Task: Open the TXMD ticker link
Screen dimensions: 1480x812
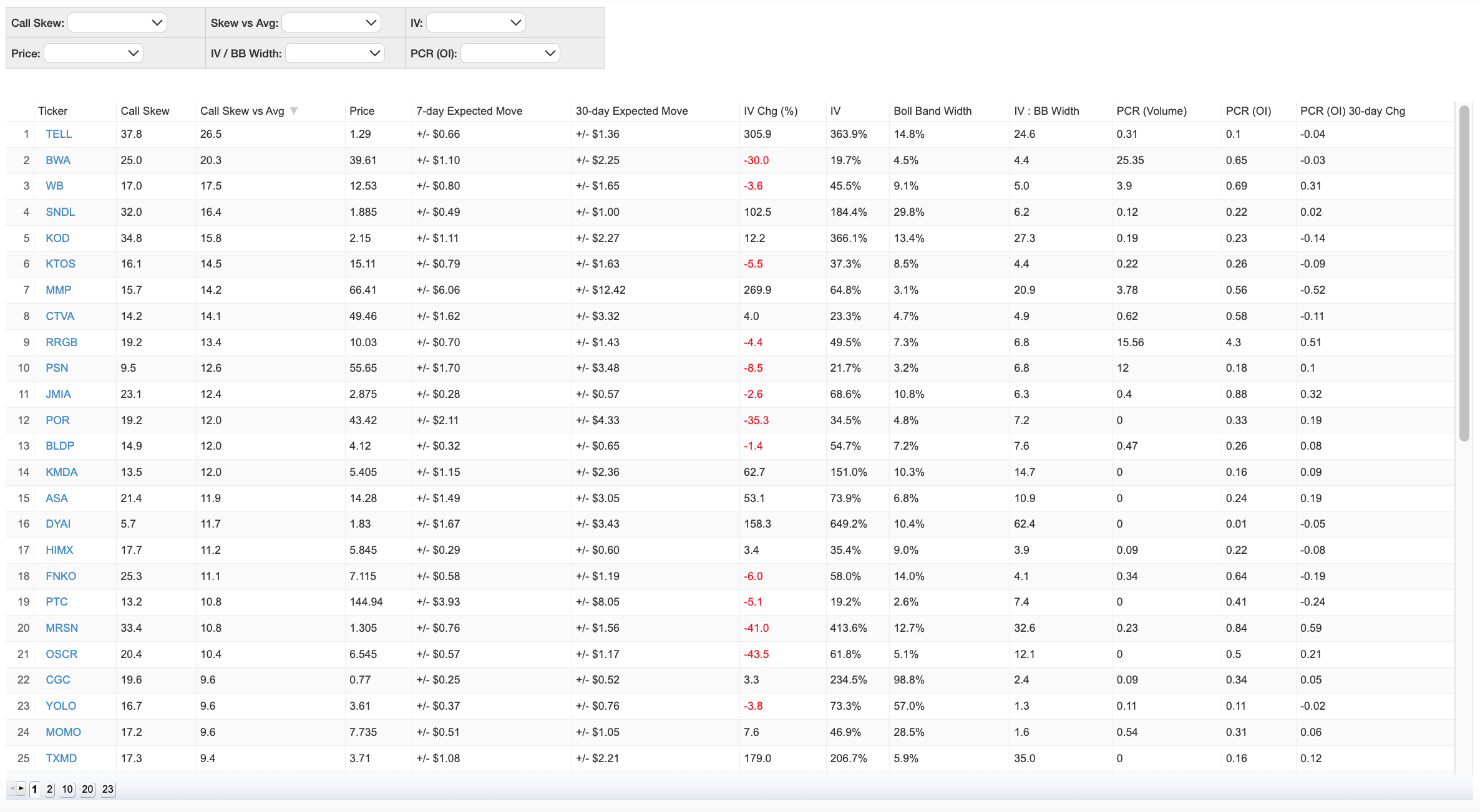Action: (x=61, y=758)
